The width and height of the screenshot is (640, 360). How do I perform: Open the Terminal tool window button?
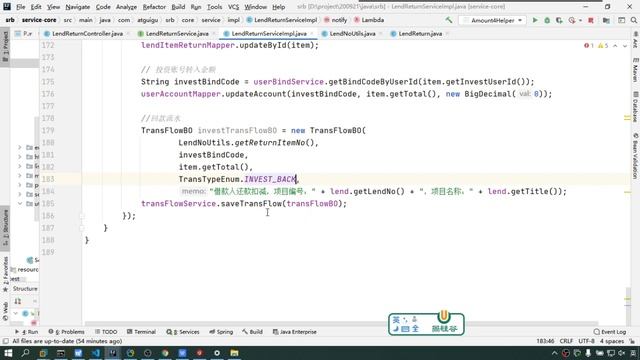click(141, 332)
